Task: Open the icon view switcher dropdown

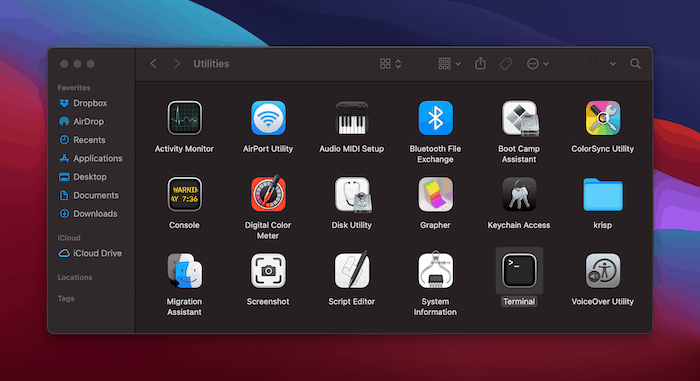Action: 391,64
